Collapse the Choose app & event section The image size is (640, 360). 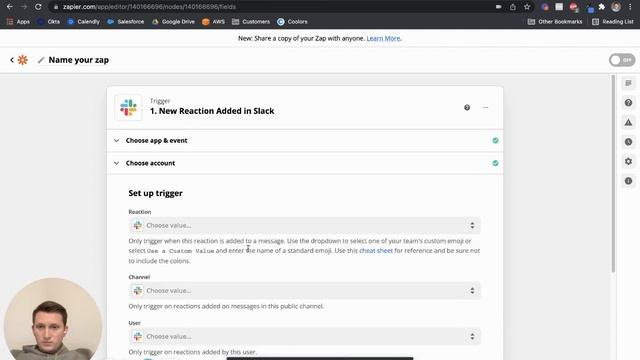coord(305,140)
